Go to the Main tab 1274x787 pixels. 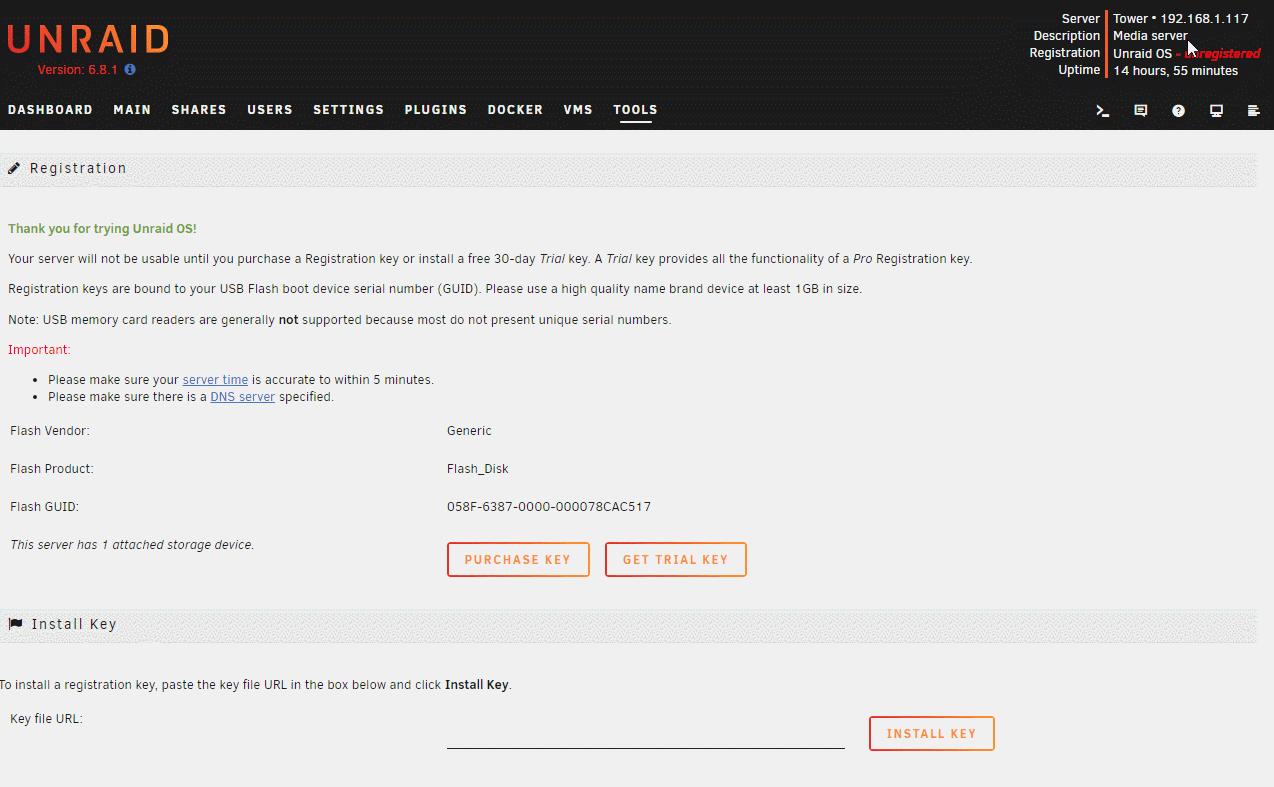[x=132, y=110]
